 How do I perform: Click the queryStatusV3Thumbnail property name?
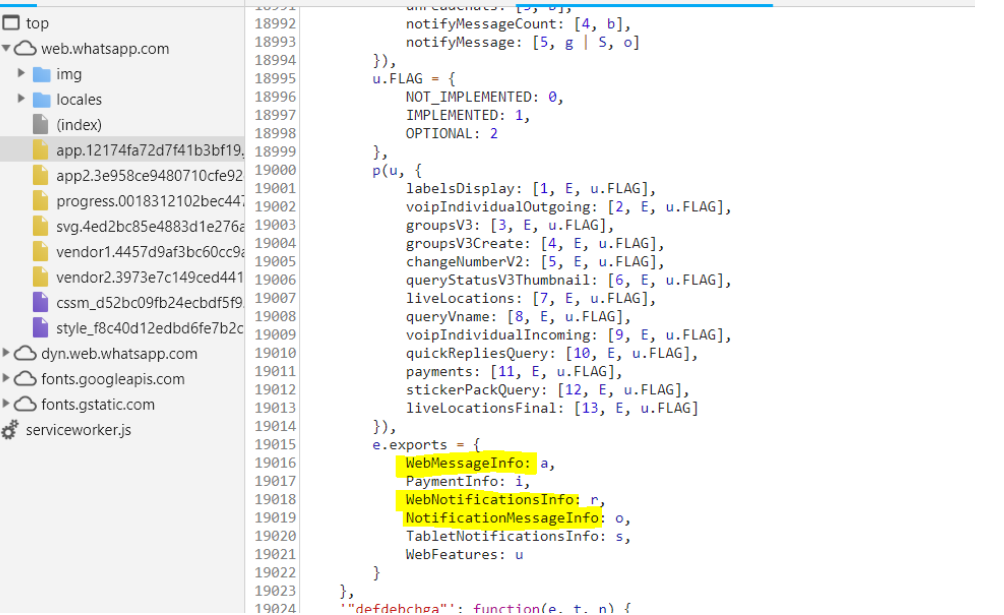(x=498, y=280)
